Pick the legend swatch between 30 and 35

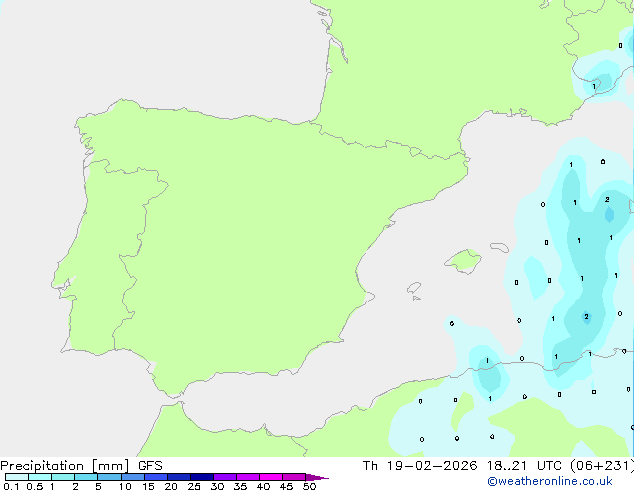pyautogui.click(x=225, y=477)
